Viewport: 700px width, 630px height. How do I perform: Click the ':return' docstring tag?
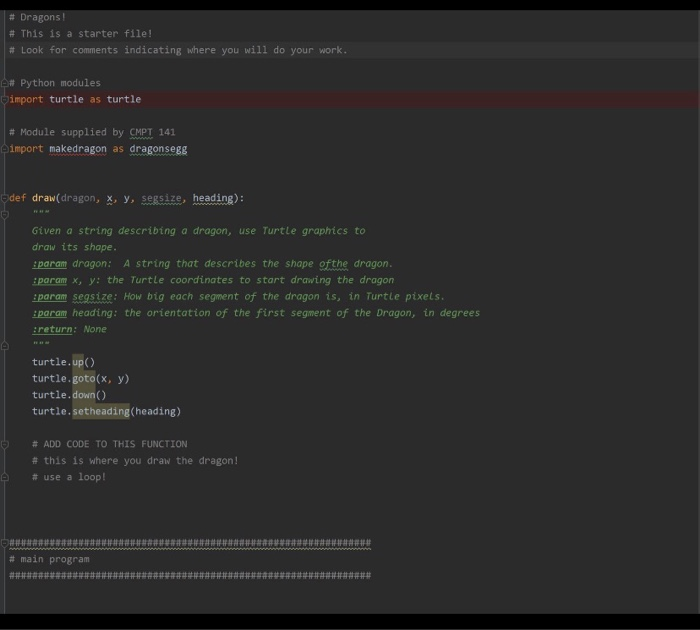(x=52, y=330)
